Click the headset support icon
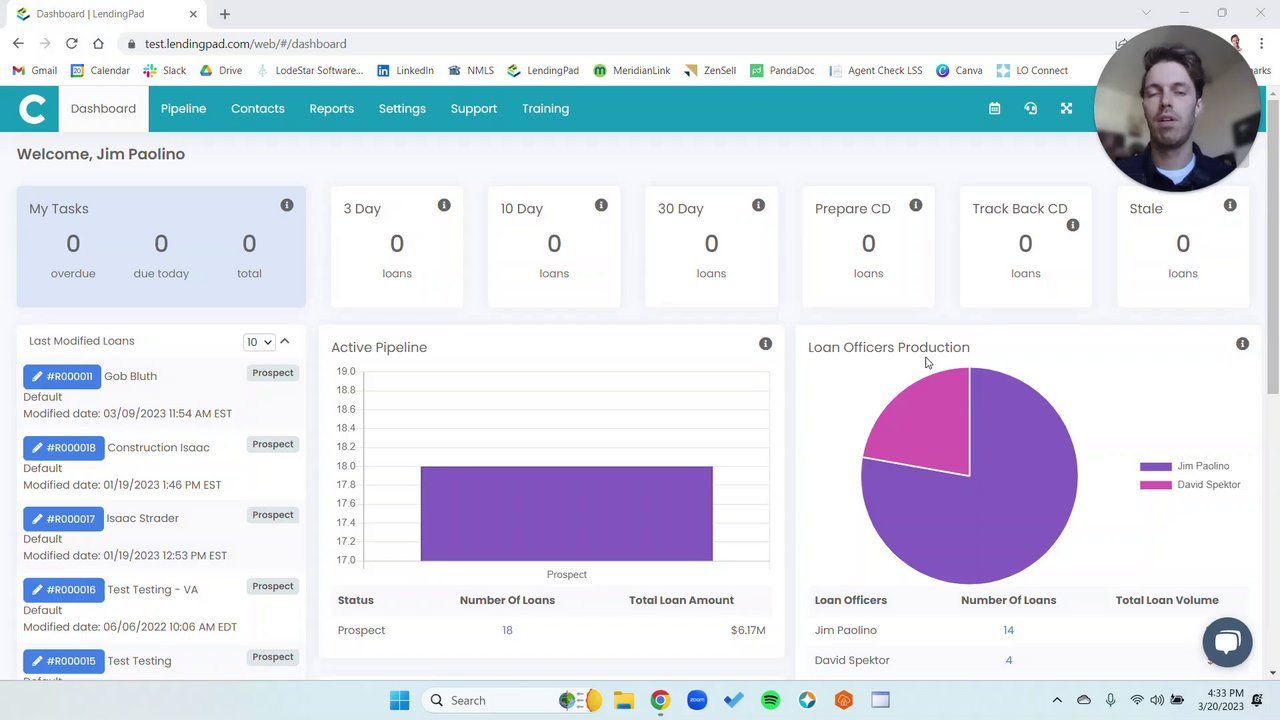The width and height of the screenshot is (1280, 720). pos(1030,108)
